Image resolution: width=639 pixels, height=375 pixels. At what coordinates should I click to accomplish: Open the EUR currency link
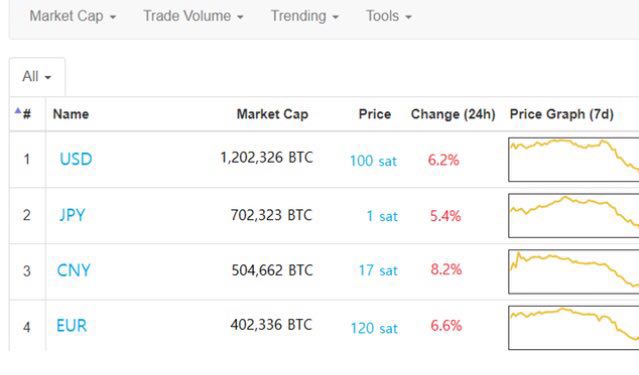point(71,326)
